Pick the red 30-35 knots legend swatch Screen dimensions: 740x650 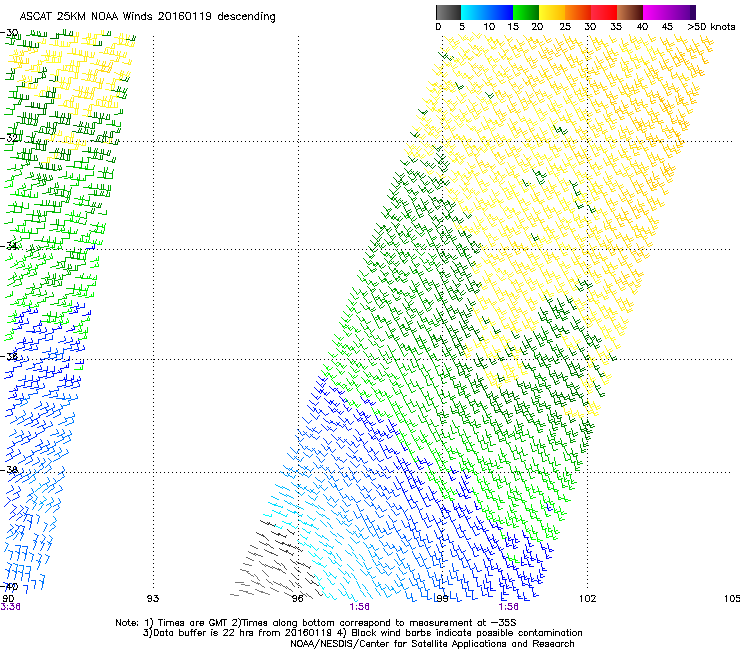604,12
